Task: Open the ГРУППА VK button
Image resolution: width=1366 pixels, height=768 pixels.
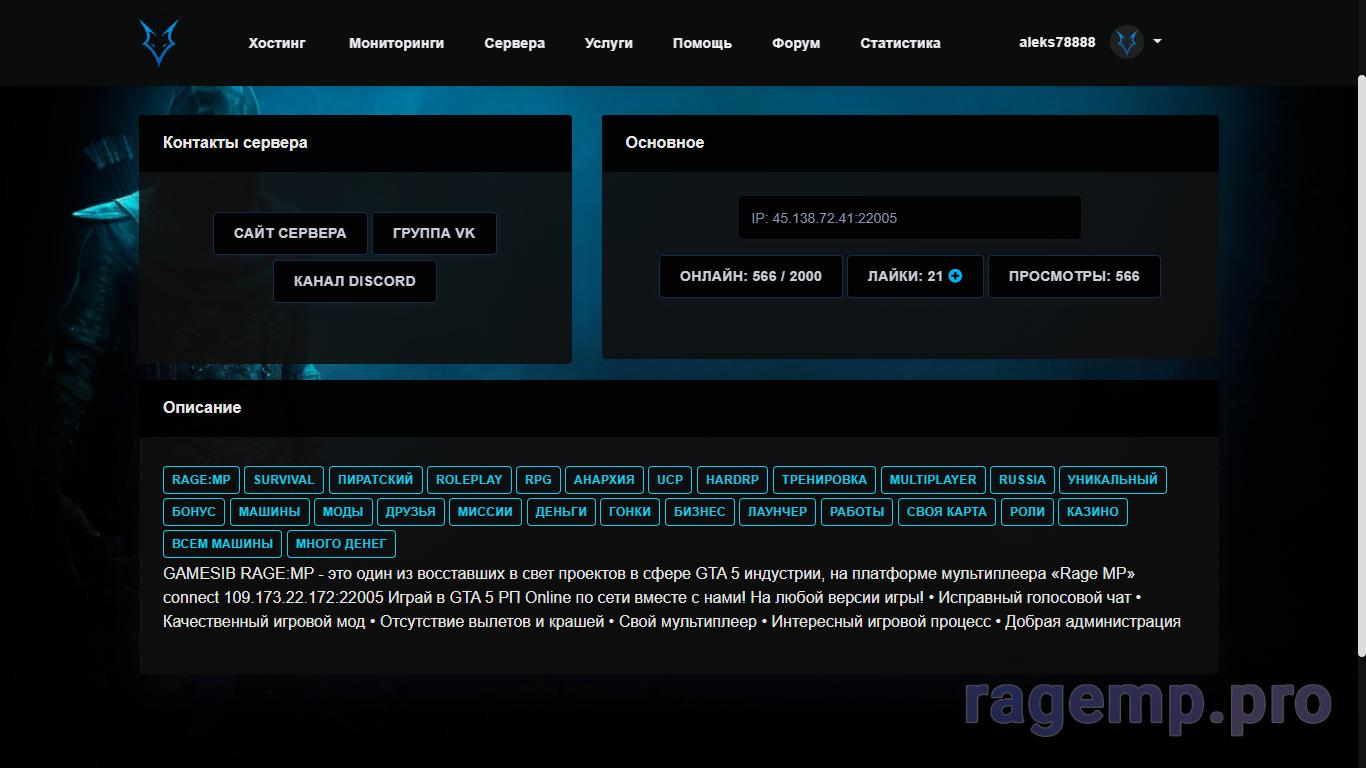Action: [x=434, y=233]
